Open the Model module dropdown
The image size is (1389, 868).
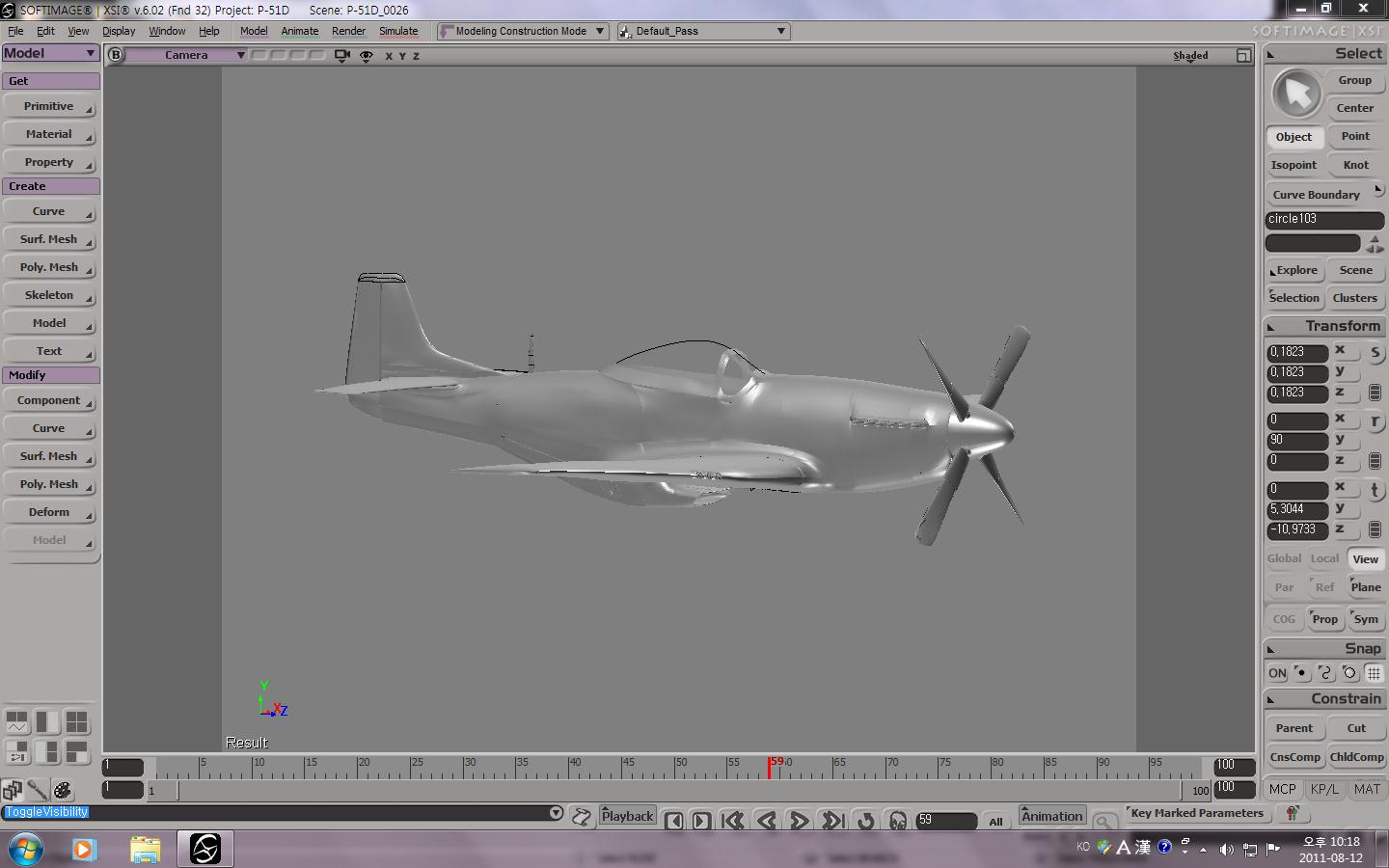(x=50, y=53)
